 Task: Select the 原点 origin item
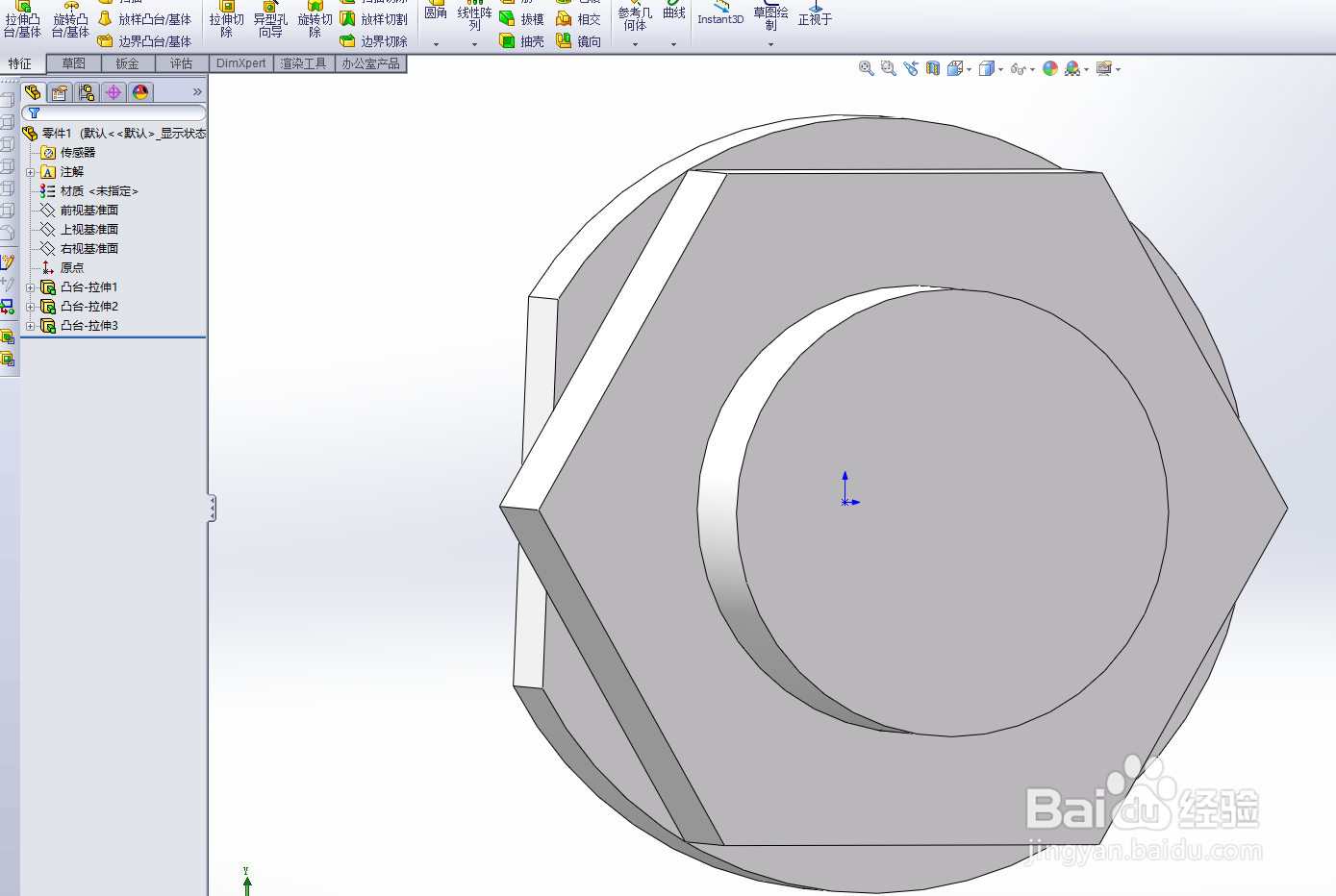pos(63,267)
